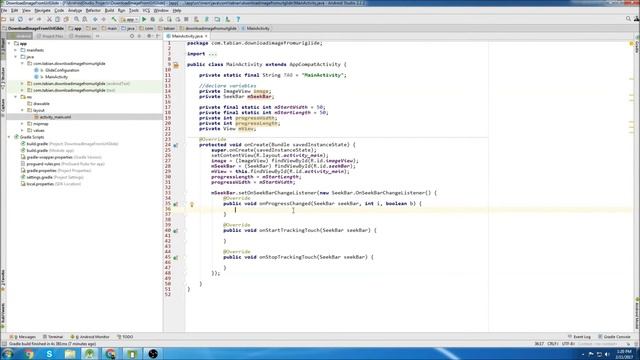Image resolution: width=640 pixels, height=360 pixels.
Task: Open the Navigate menu
Action: pyautogui.click(x=42, y=10)
